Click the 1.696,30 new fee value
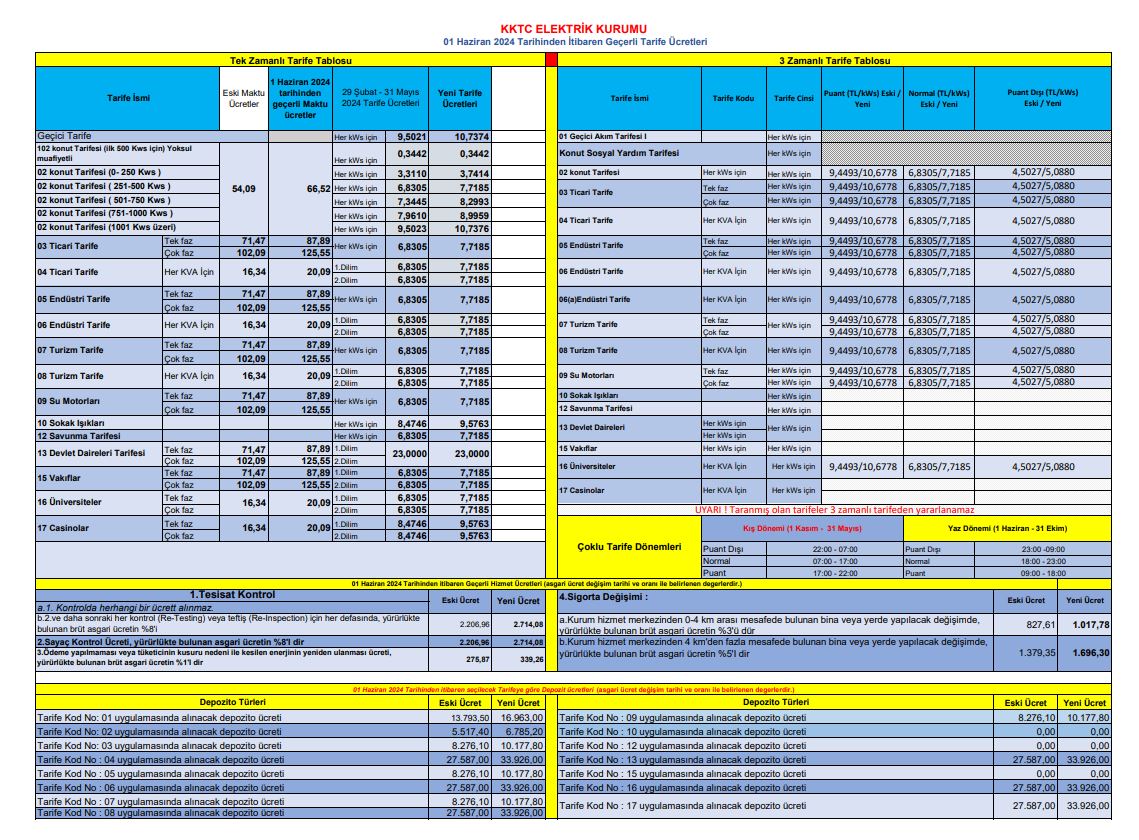 tap(1086, 652)
